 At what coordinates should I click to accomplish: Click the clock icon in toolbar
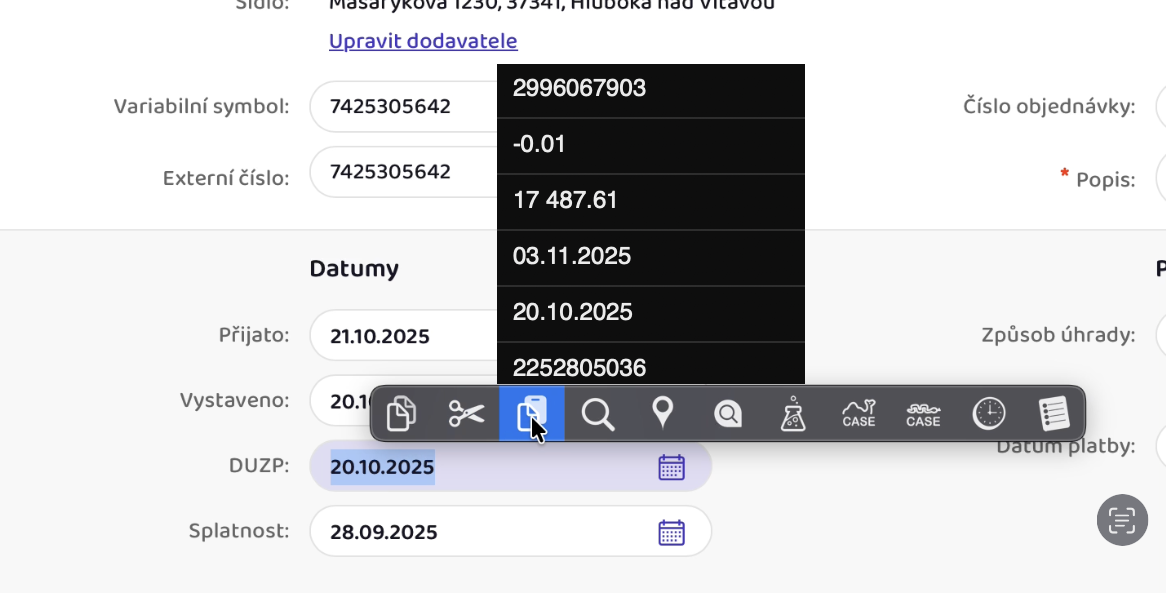tap(989, 413)
